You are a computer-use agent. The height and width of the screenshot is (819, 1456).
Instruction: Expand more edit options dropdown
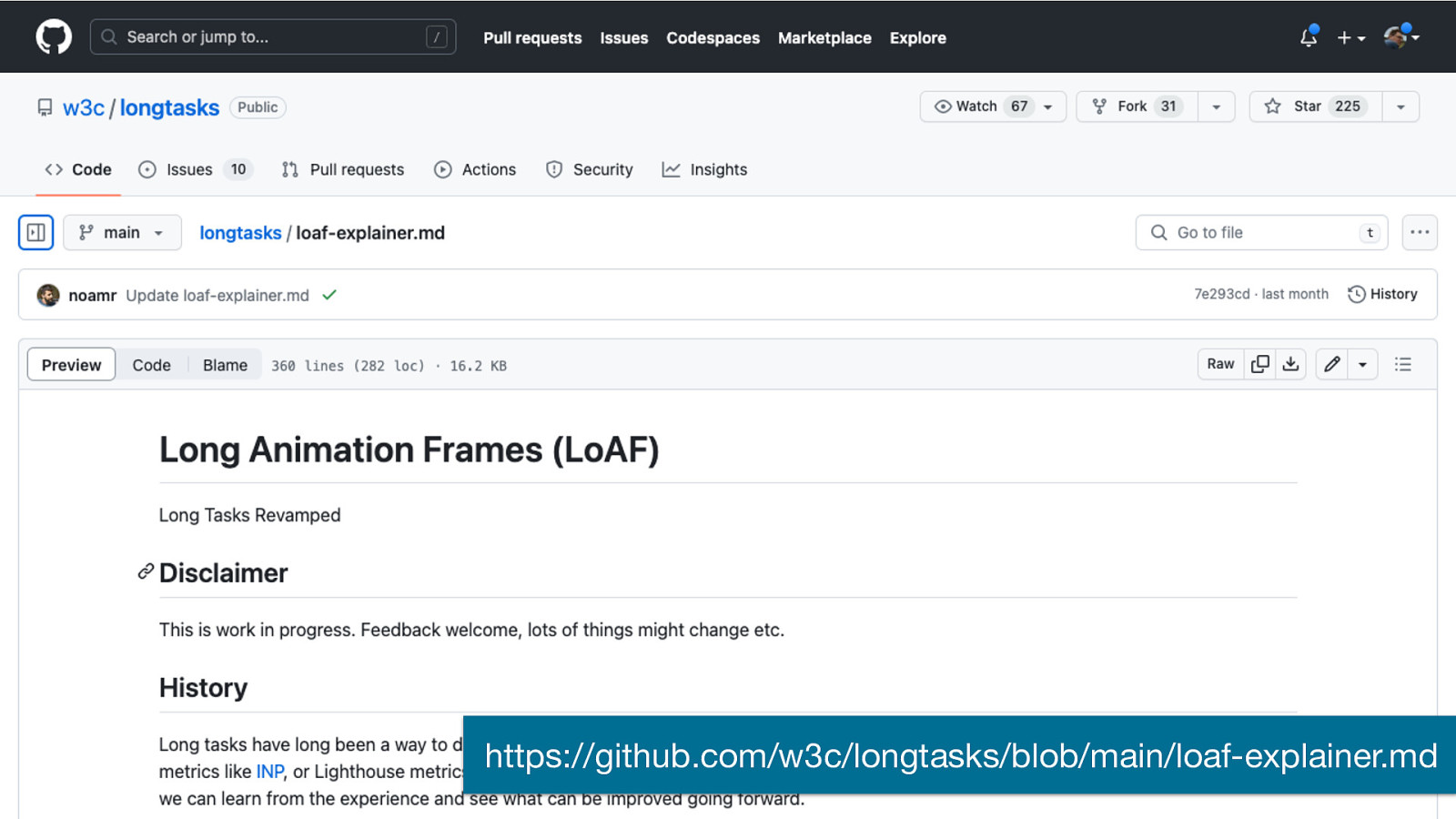click(x=1362, y=364)
